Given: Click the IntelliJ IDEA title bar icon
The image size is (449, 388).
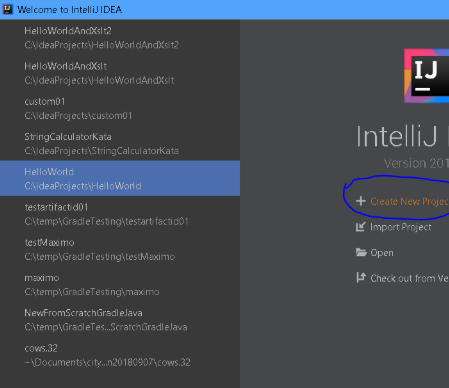Looking at the screenshot, I should point(7,9).
